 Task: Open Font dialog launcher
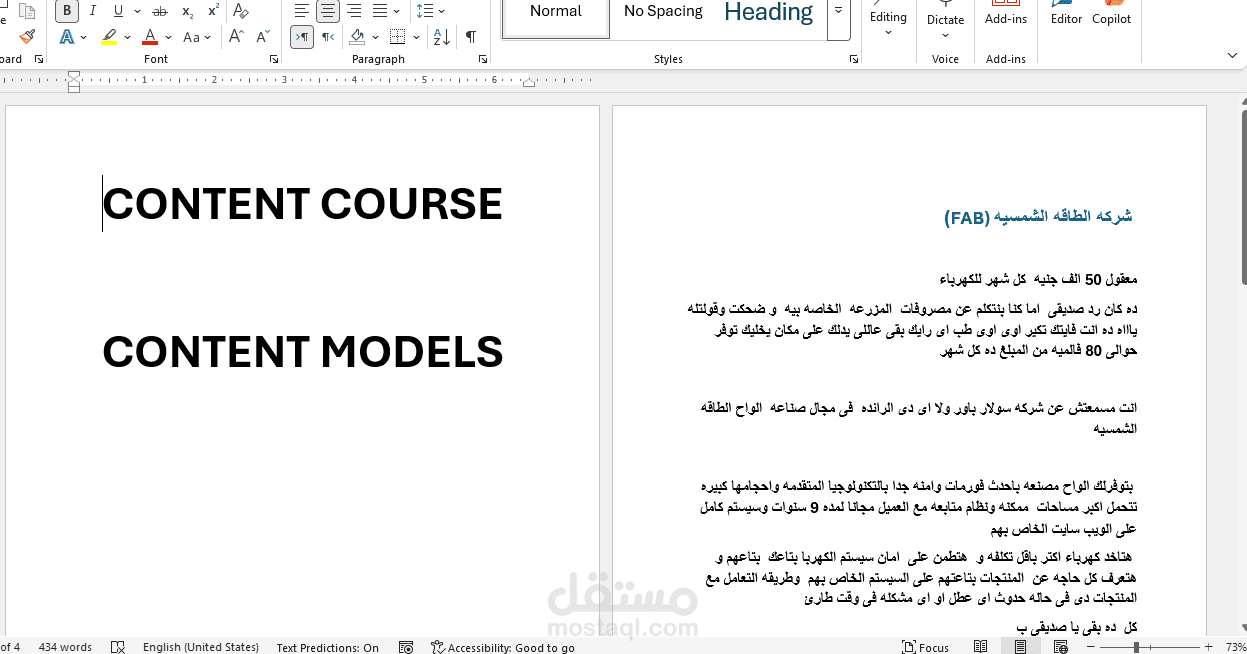click(274, 60)
